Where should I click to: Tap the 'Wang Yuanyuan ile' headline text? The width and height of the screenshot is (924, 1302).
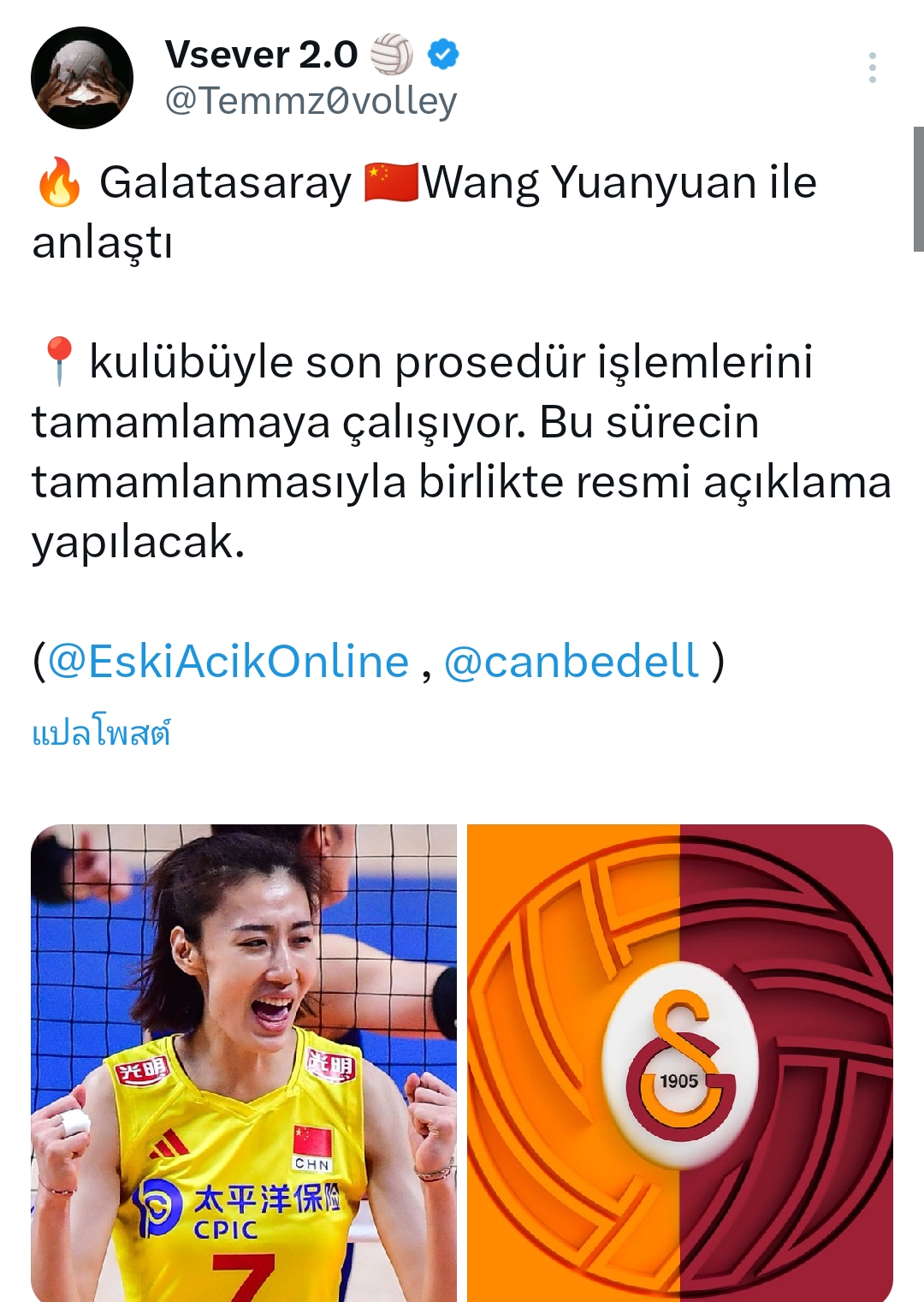tap(620, 182)
